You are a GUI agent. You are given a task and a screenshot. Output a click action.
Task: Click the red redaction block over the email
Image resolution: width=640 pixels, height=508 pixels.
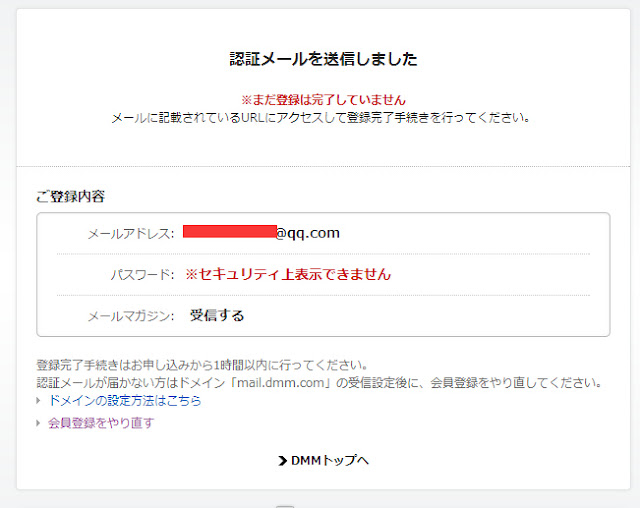click(230, 231)
